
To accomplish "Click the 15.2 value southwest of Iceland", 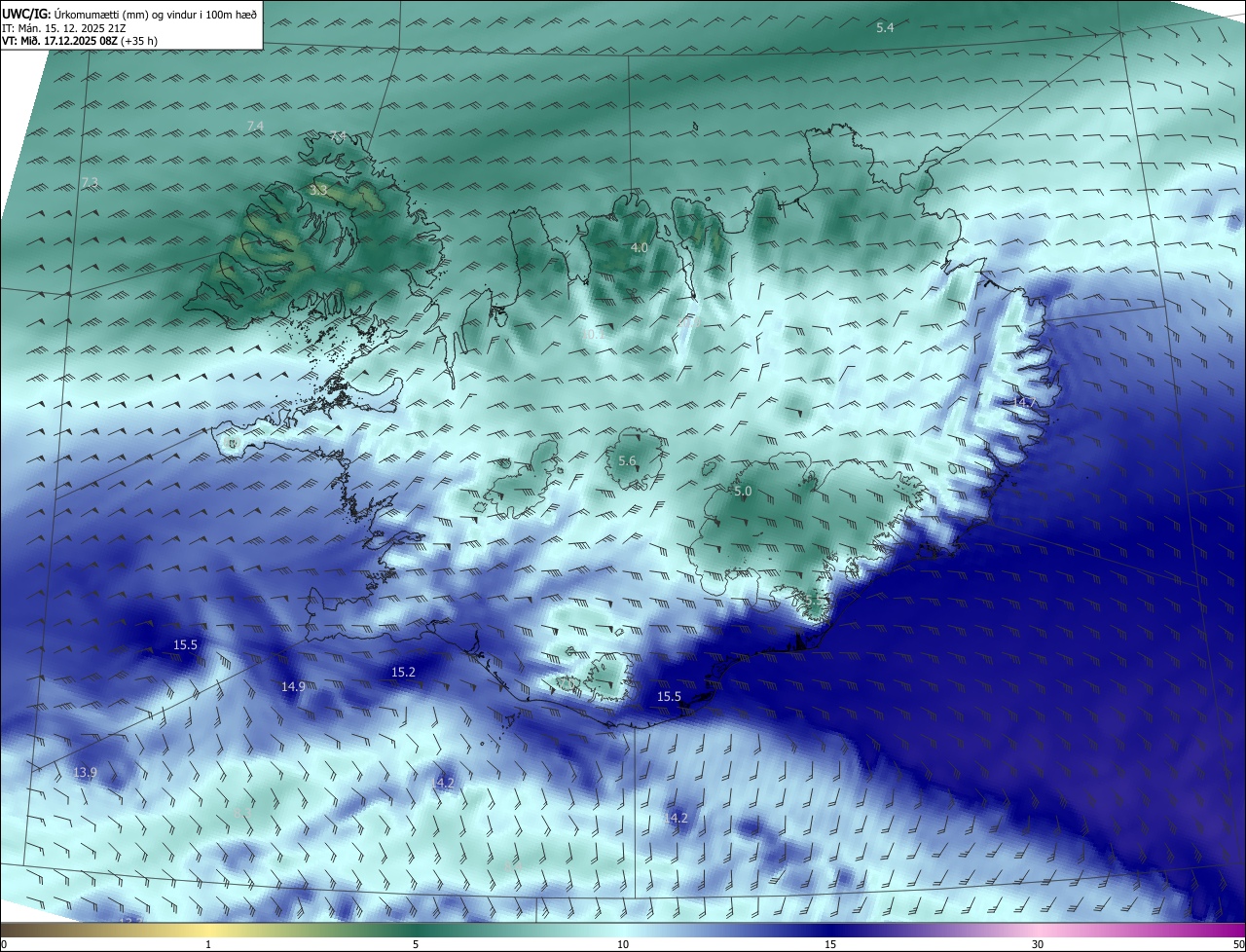I will point(403,673).
